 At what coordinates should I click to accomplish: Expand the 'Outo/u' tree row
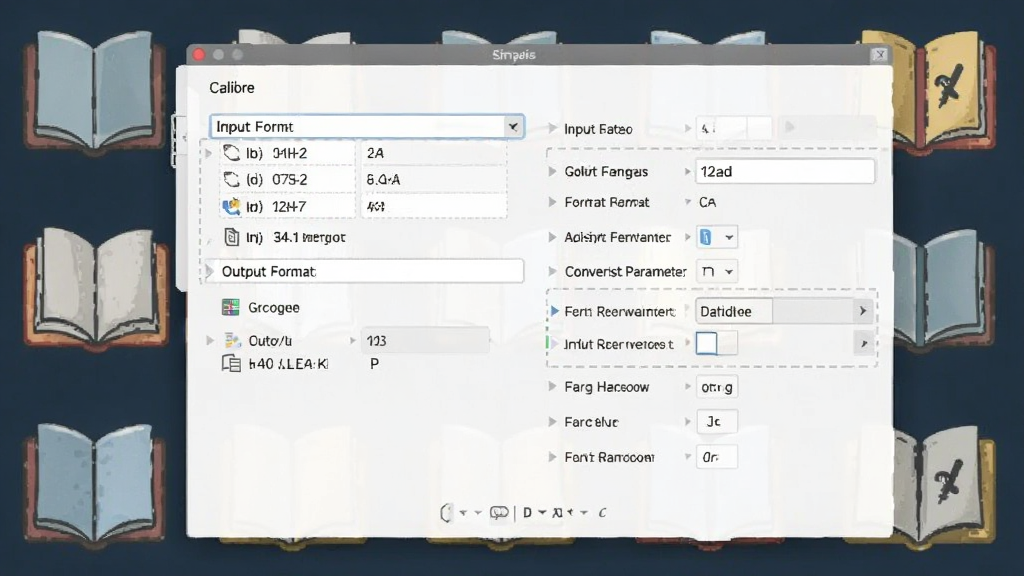click(210, 340)
